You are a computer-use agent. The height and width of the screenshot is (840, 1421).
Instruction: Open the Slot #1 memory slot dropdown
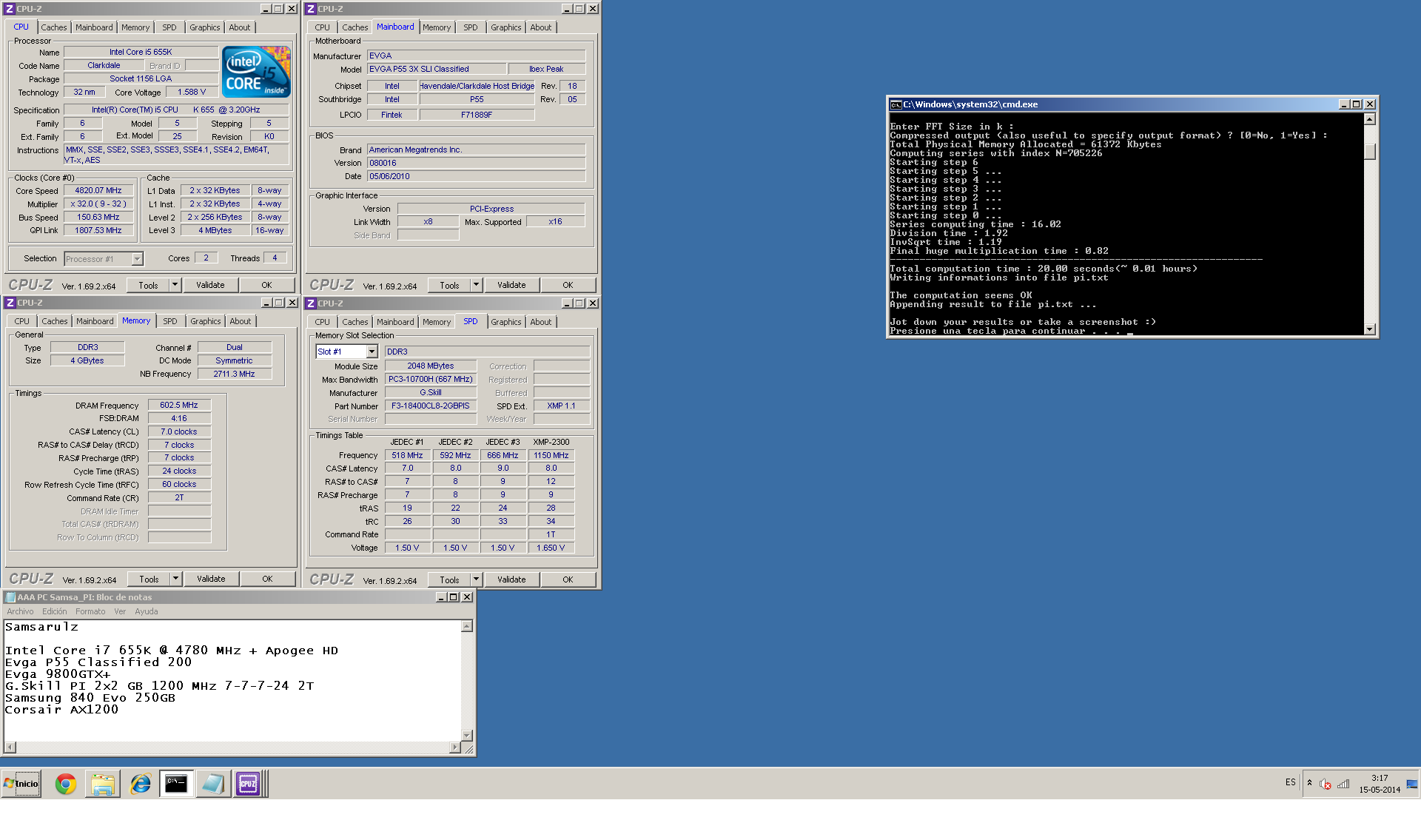coord(372,352)
